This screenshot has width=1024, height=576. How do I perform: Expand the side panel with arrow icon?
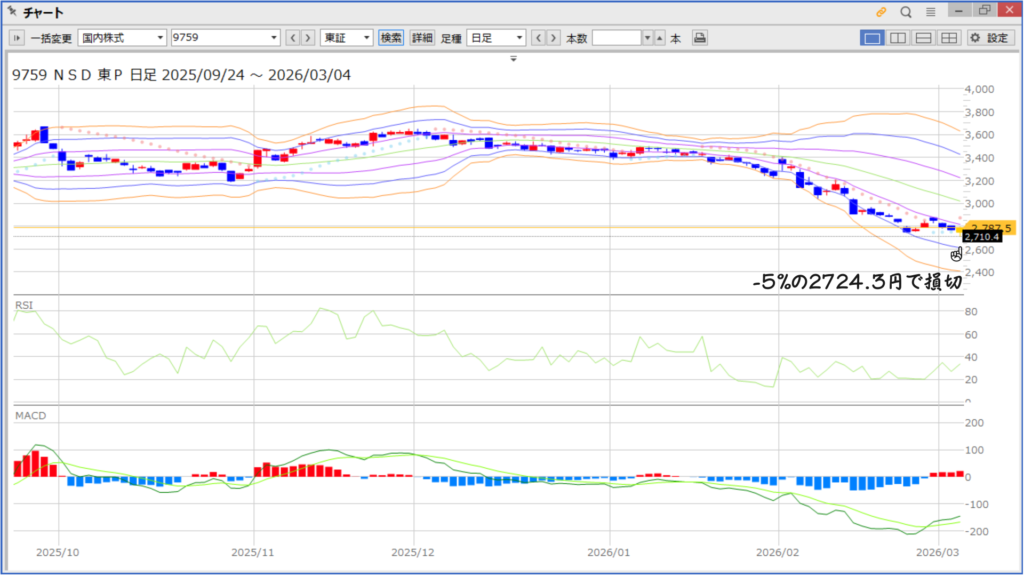17,38
